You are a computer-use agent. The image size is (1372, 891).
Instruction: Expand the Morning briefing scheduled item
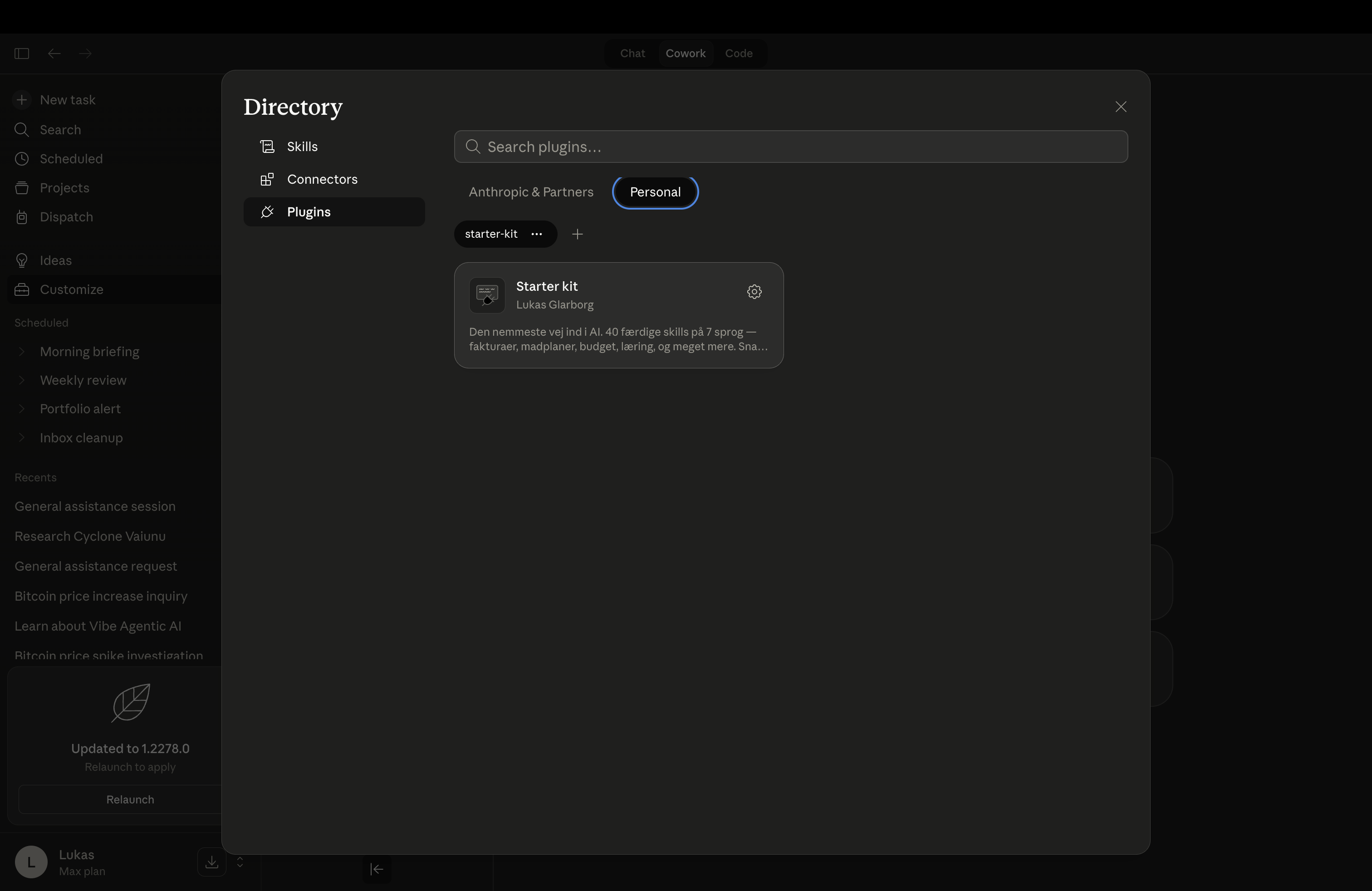[22, 352]
